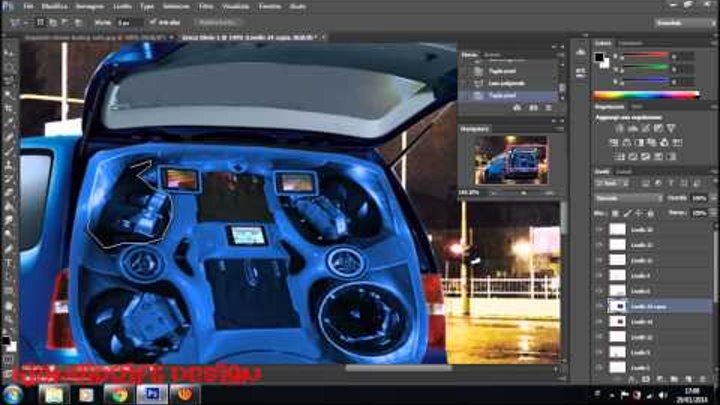Open File Explorer from the taskbar
720x405 pixels.
(x=53, y=395)
